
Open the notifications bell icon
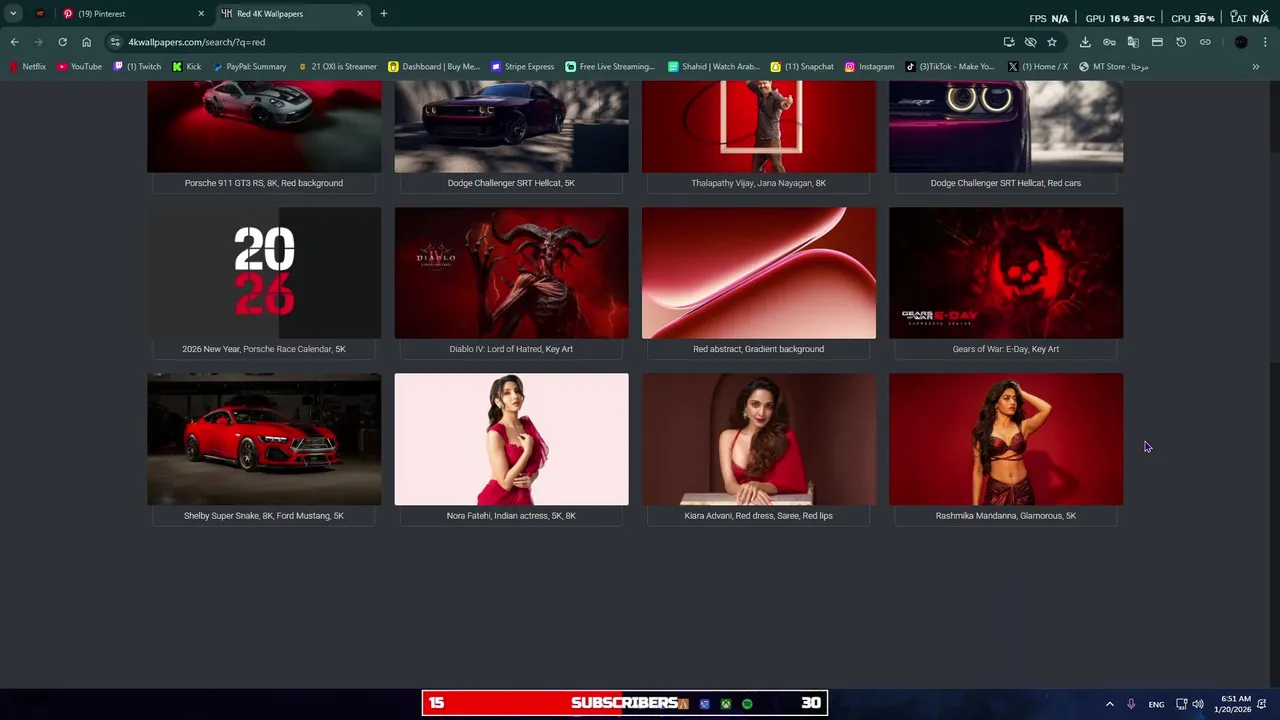pos(1263,704)
